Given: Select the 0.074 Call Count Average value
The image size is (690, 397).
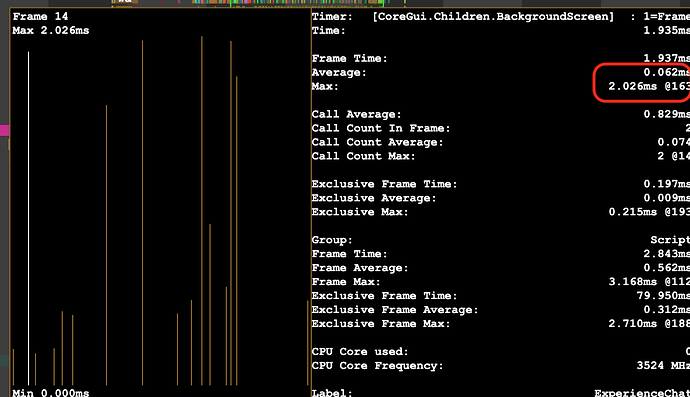Looking at the screenshot, I should pos(673,143).
